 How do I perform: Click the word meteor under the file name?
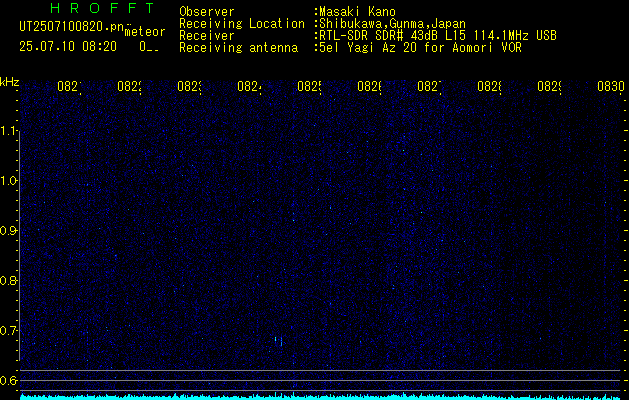pyautogui.click(x=145, y=32)
